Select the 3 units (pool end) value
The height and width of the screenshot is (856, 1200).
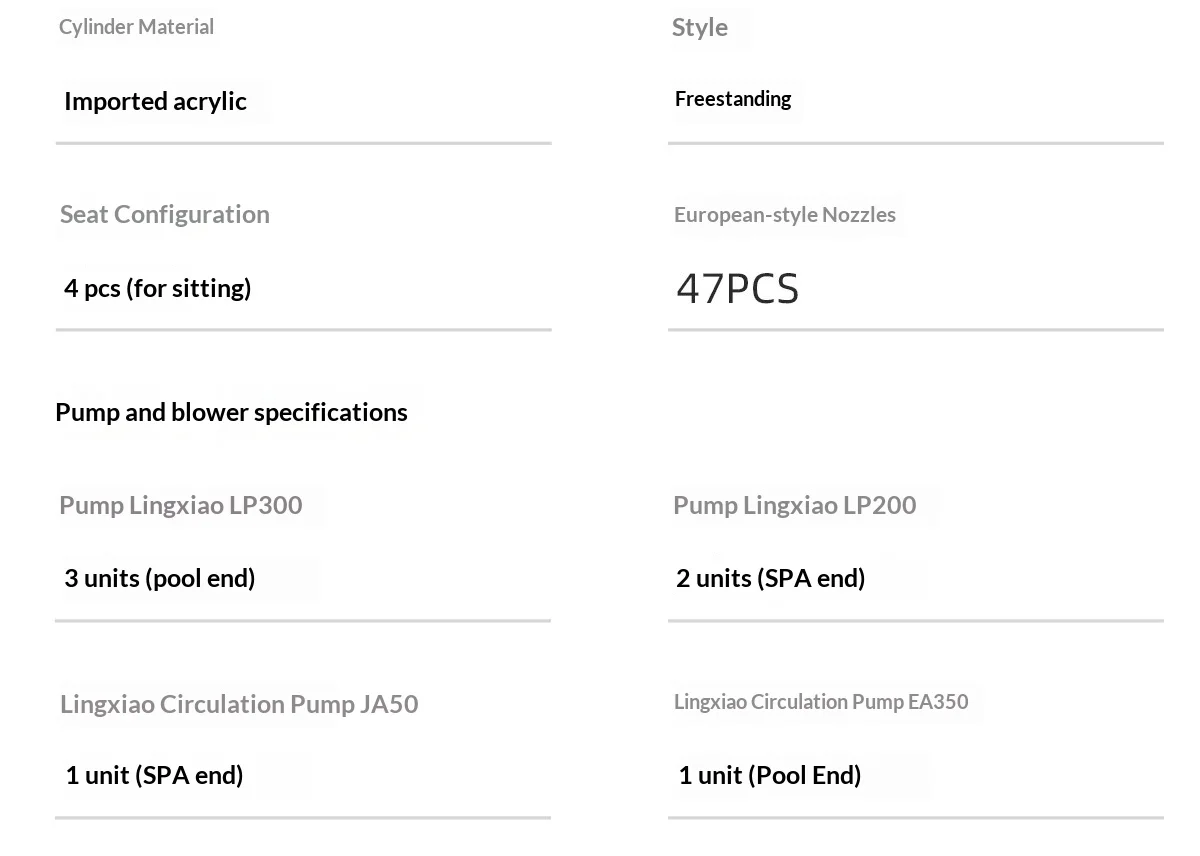[x=160, y=578]
